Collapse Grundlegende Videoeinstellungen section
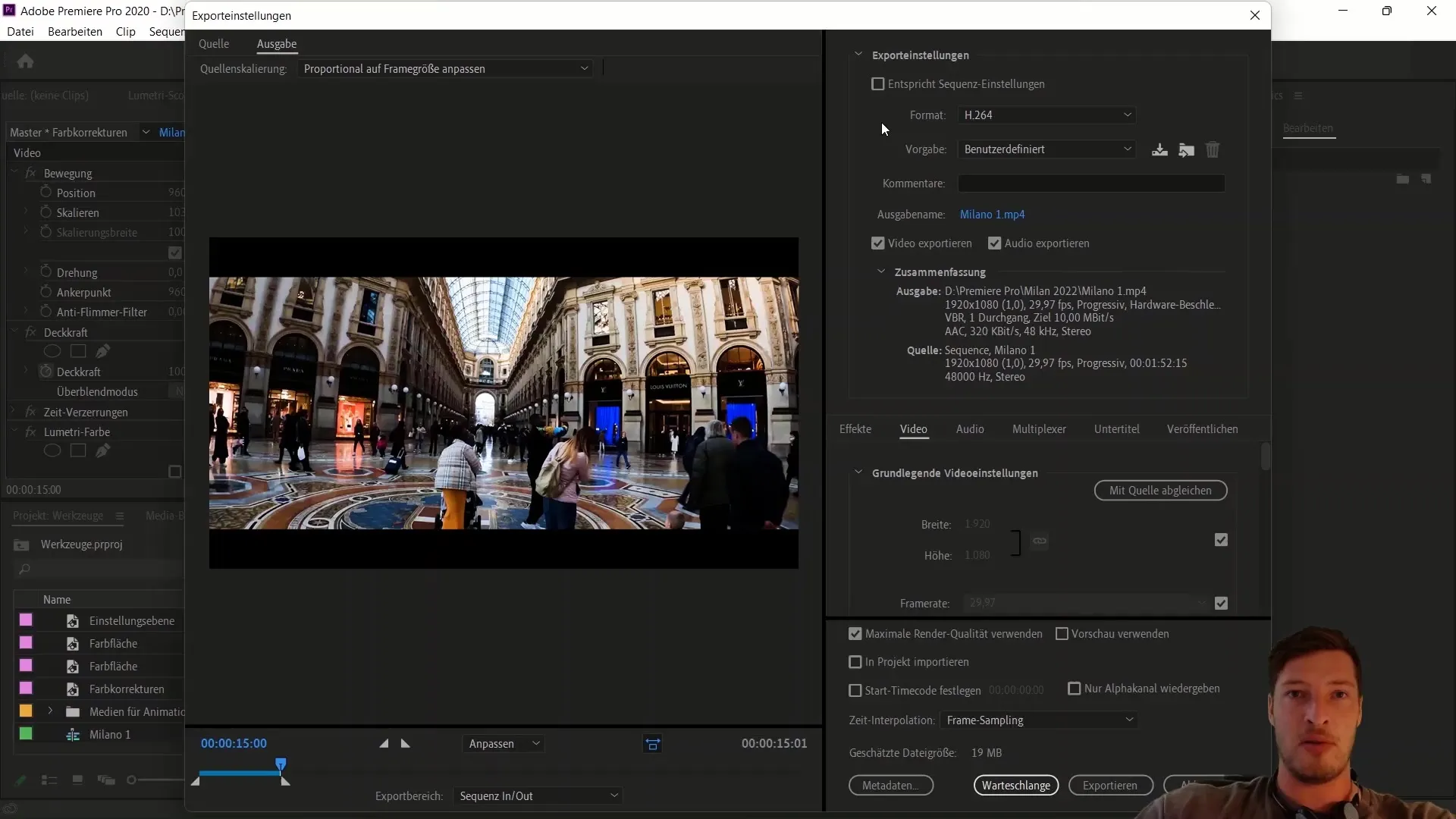The height and width of the screenshot is (819, 1456). 858,472
